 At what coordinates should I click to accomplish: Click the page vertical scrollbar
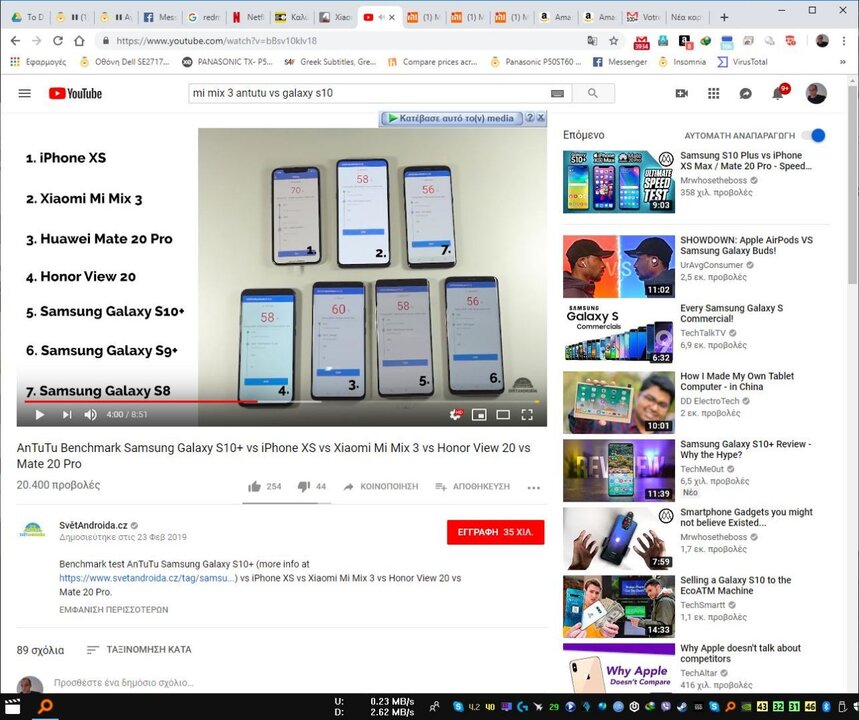(x=852, y=186)
